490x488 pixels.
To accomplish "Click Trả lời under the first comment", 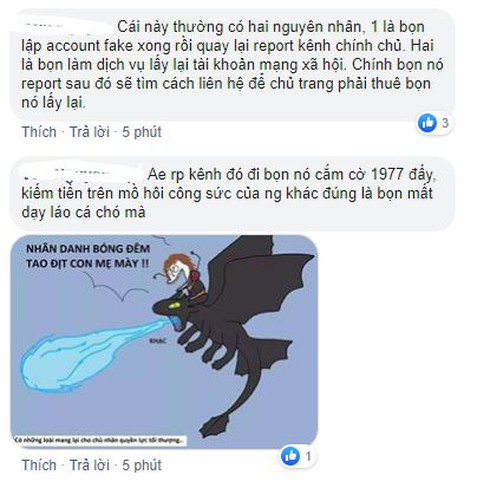I will tap(89, 132).
